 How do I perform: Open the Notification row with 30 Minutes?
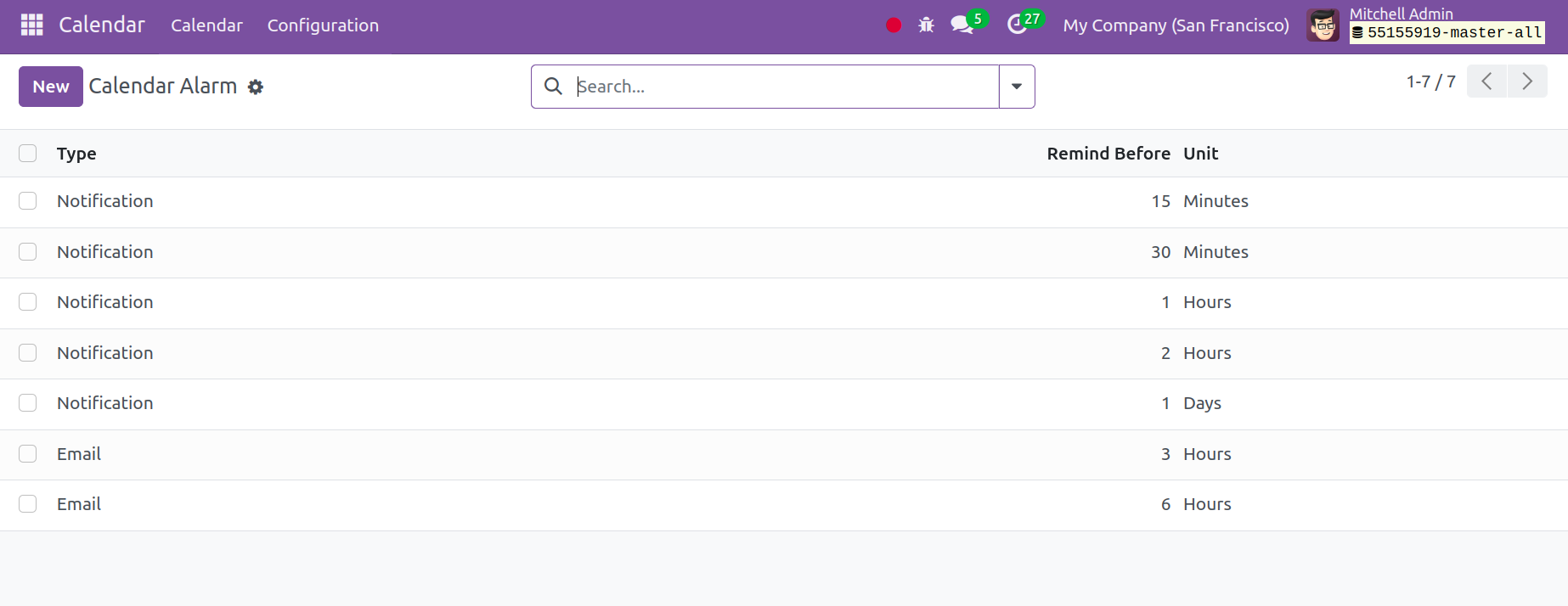point(784,253)
